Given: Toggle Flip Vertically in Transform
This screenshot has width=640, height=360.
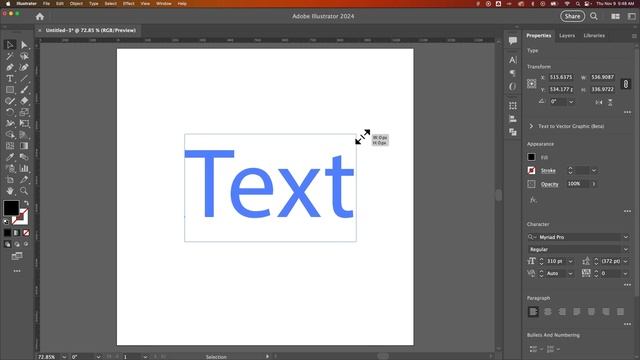Looking at the screenshot, I should point(610,102).
